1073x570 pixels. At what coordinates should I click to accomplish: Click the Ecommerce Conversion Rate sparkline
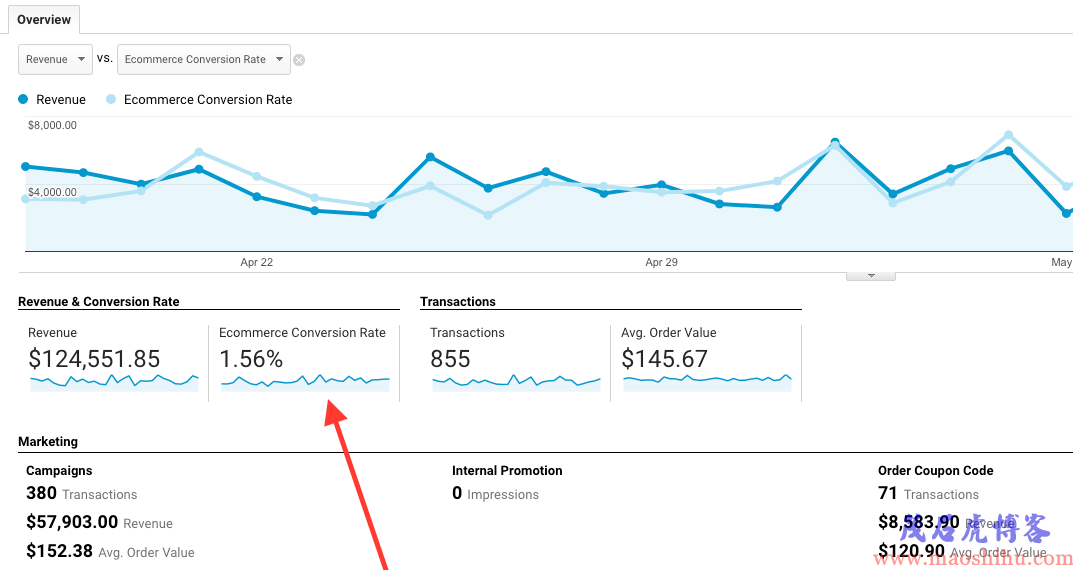tap(305, 382)
